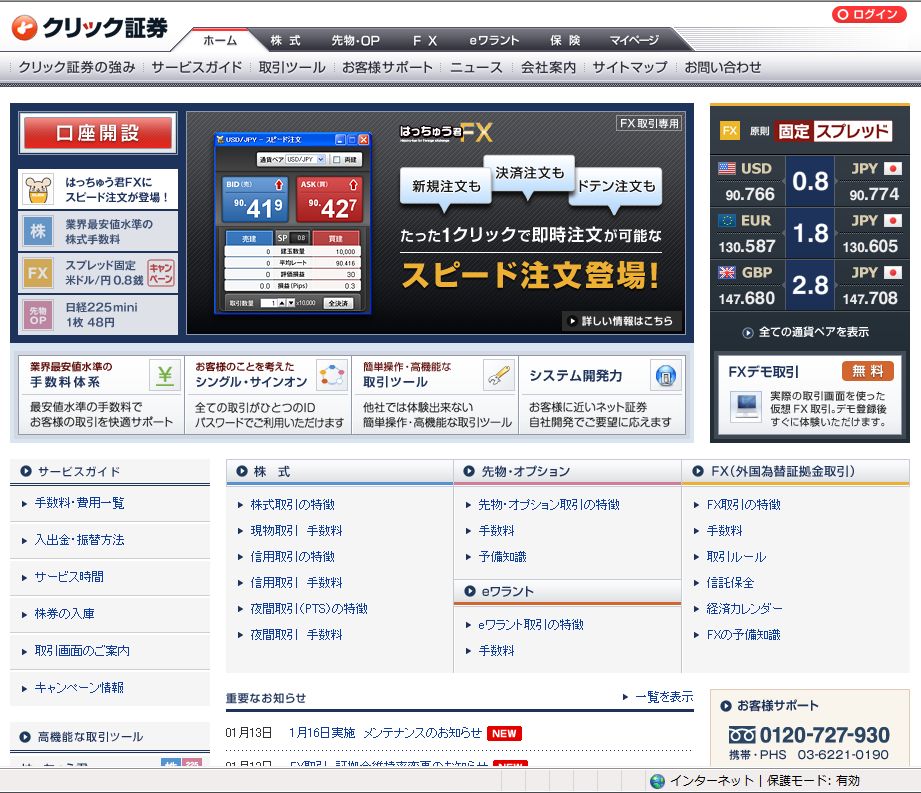
Task: Click the globe icon in the status bar
Action: [657, 781]
